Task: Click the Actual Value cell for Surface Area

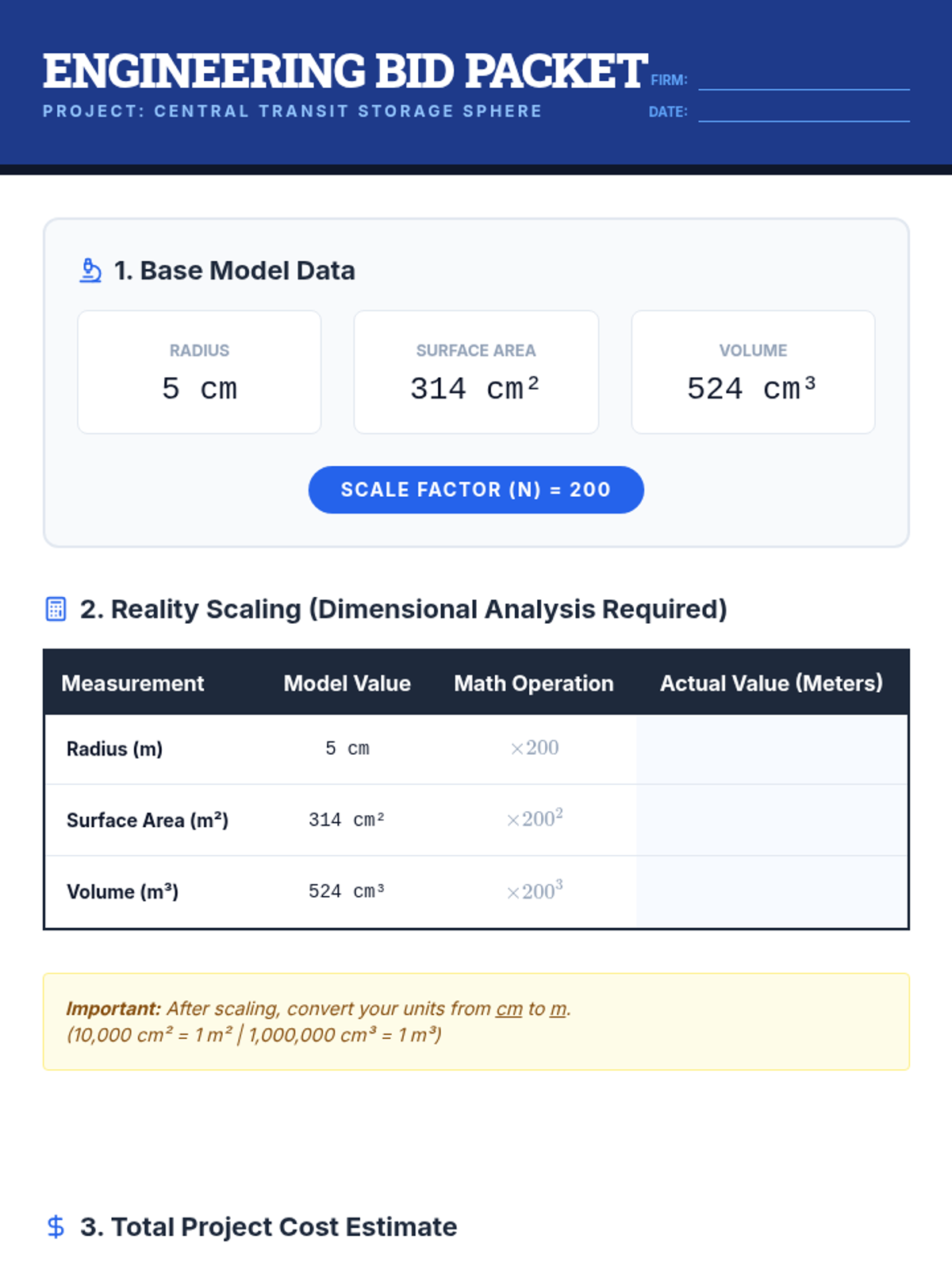Action: pos(771,820)
